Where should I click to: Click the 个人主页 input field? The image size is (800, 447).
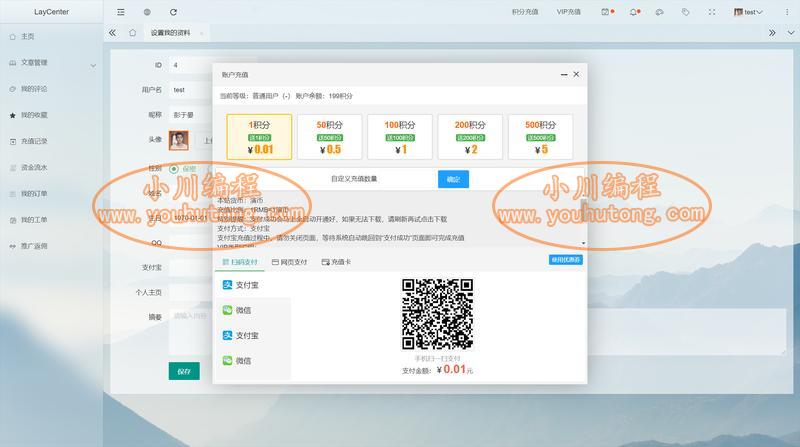[x=190, y=292]
